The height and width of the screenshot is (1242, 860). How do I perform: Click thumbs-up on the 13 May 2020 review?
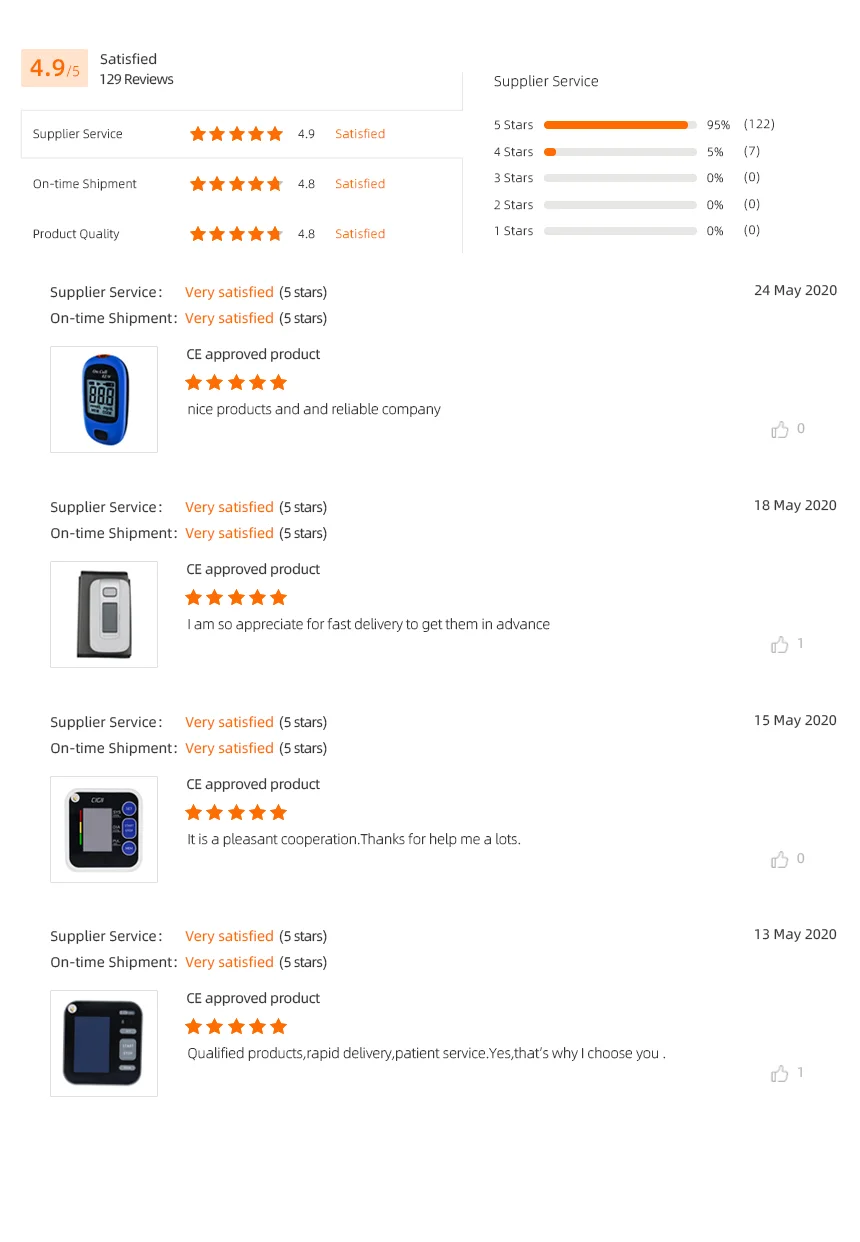coord(780,1074)
